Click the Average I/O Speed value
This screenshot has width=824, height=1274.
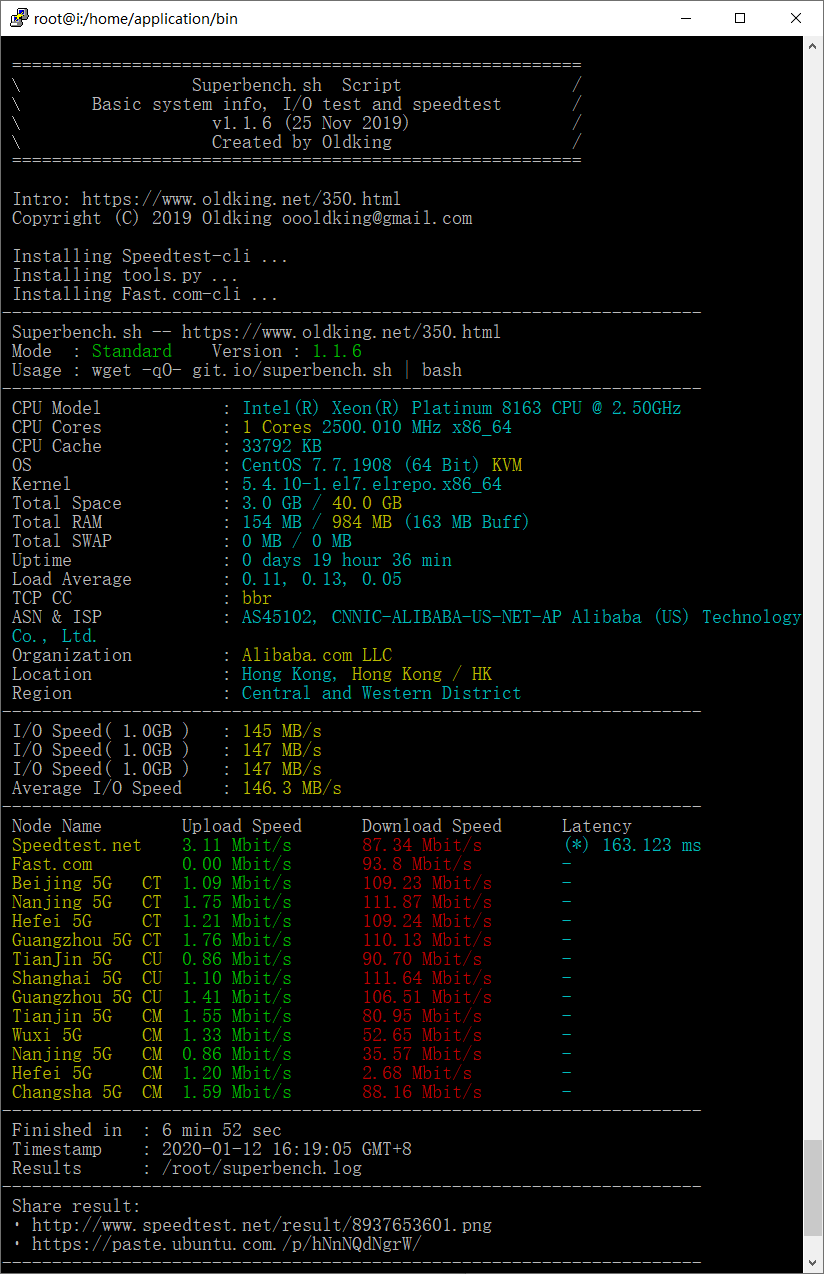[x=291, y=788]
